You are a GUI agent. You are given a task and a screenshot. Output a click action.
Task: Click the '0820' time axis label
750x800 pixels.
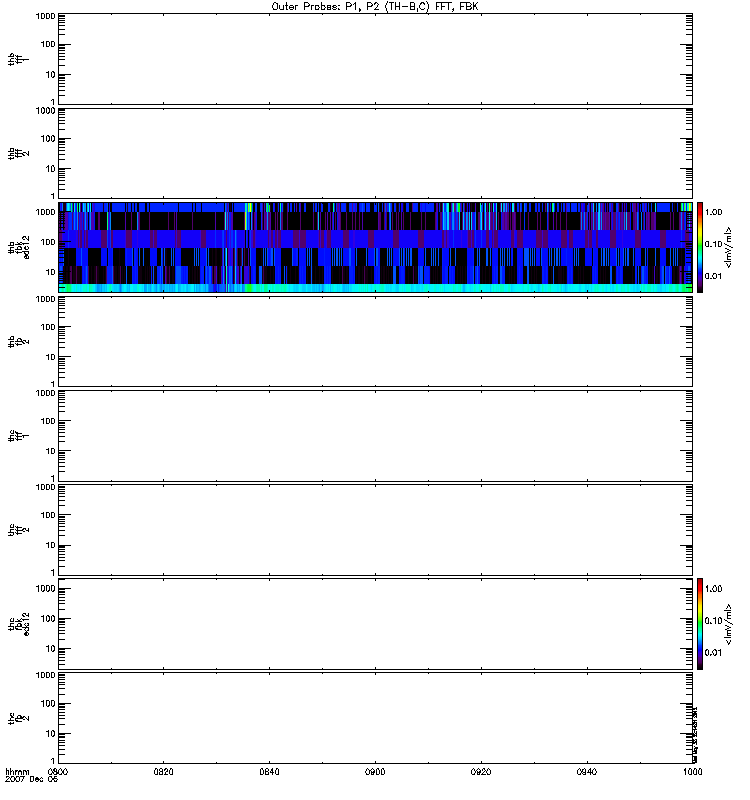[163, 771]
